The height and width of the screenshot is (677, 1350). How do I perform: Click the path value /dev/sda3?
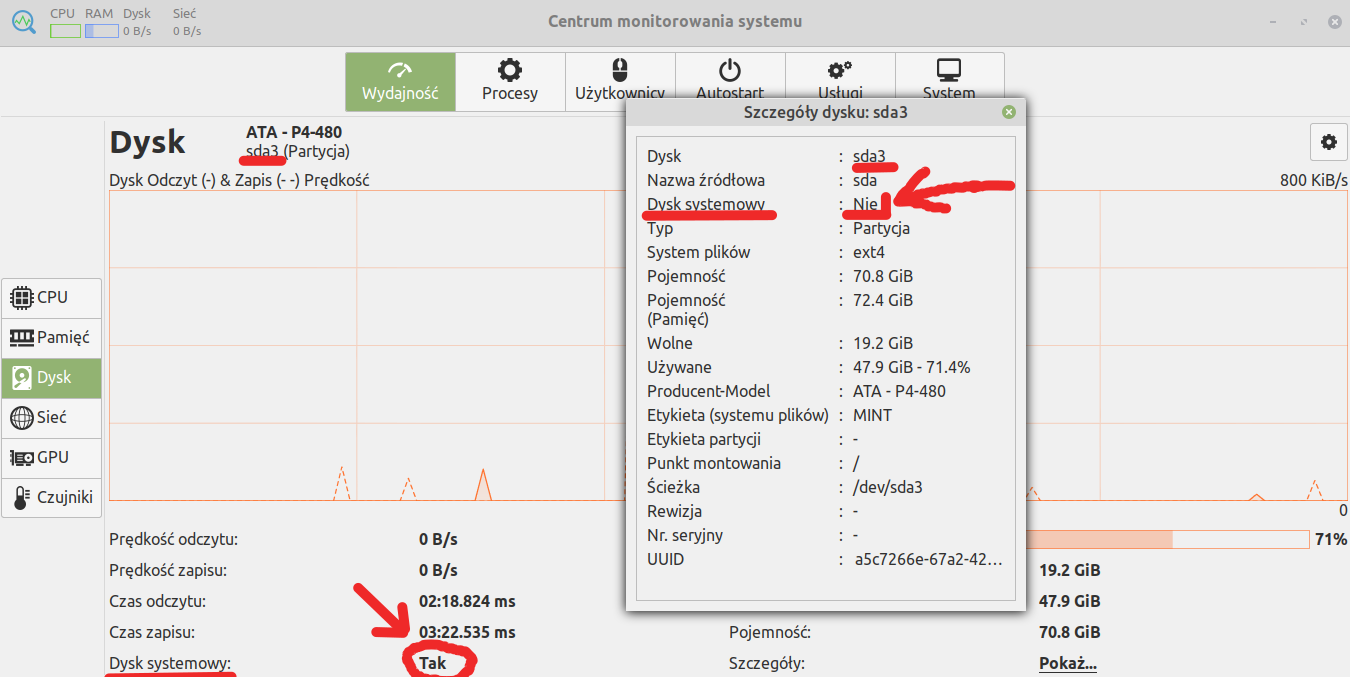[888, 488]
